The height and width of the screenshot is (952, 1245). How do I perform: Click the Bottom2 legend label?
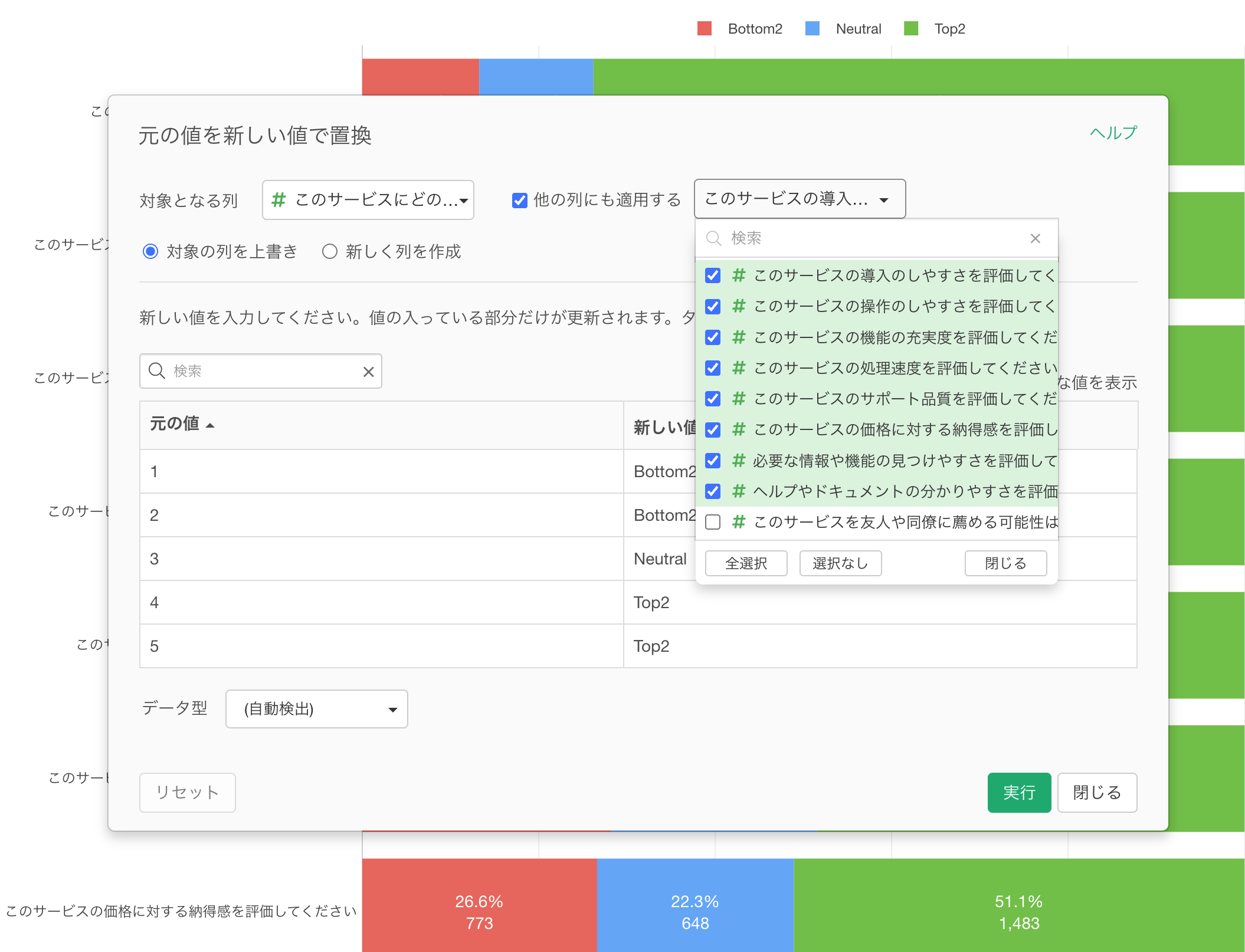(x=755, y=29)
